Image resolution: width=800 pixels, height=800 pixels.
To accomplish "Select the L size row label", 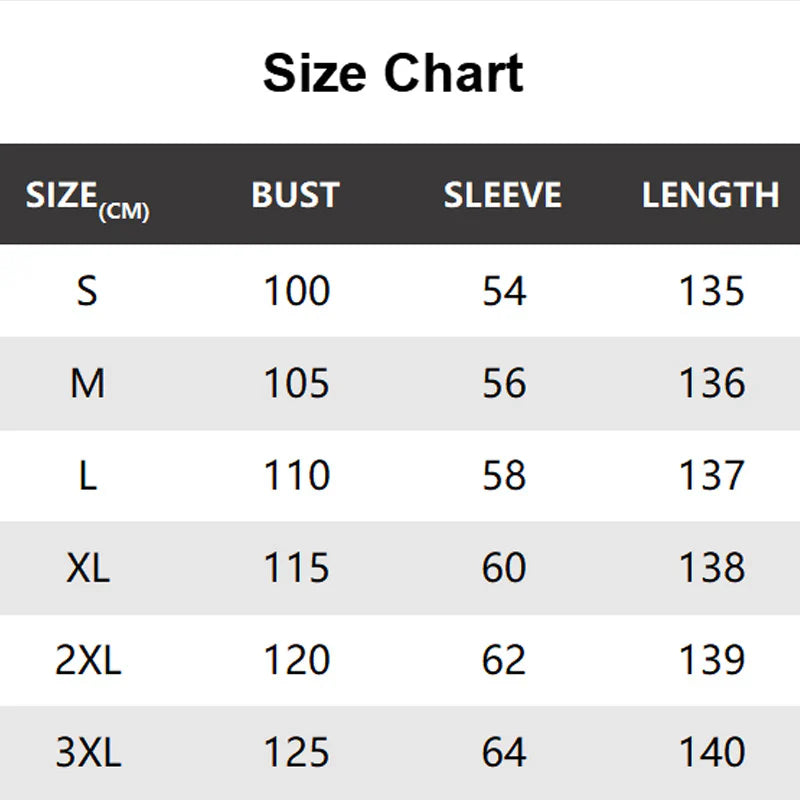I will tap(87, 475).
